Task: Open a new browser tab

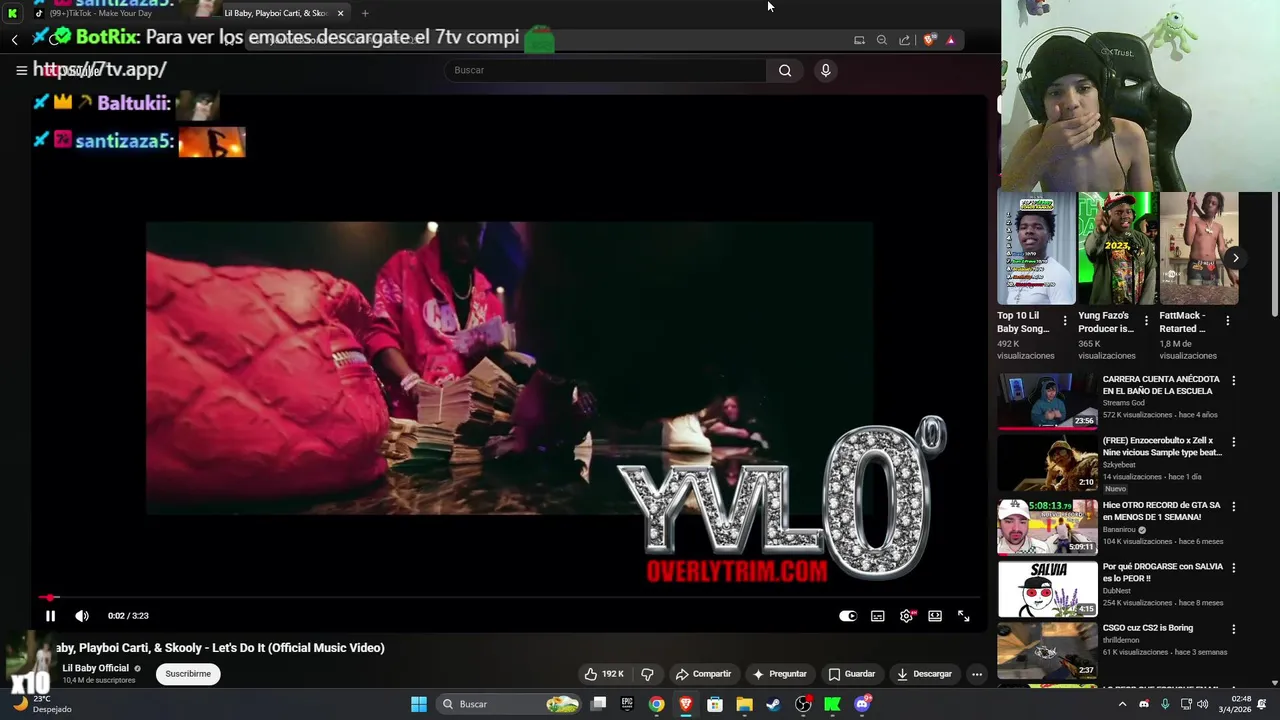Action: [x=365, y=13]
